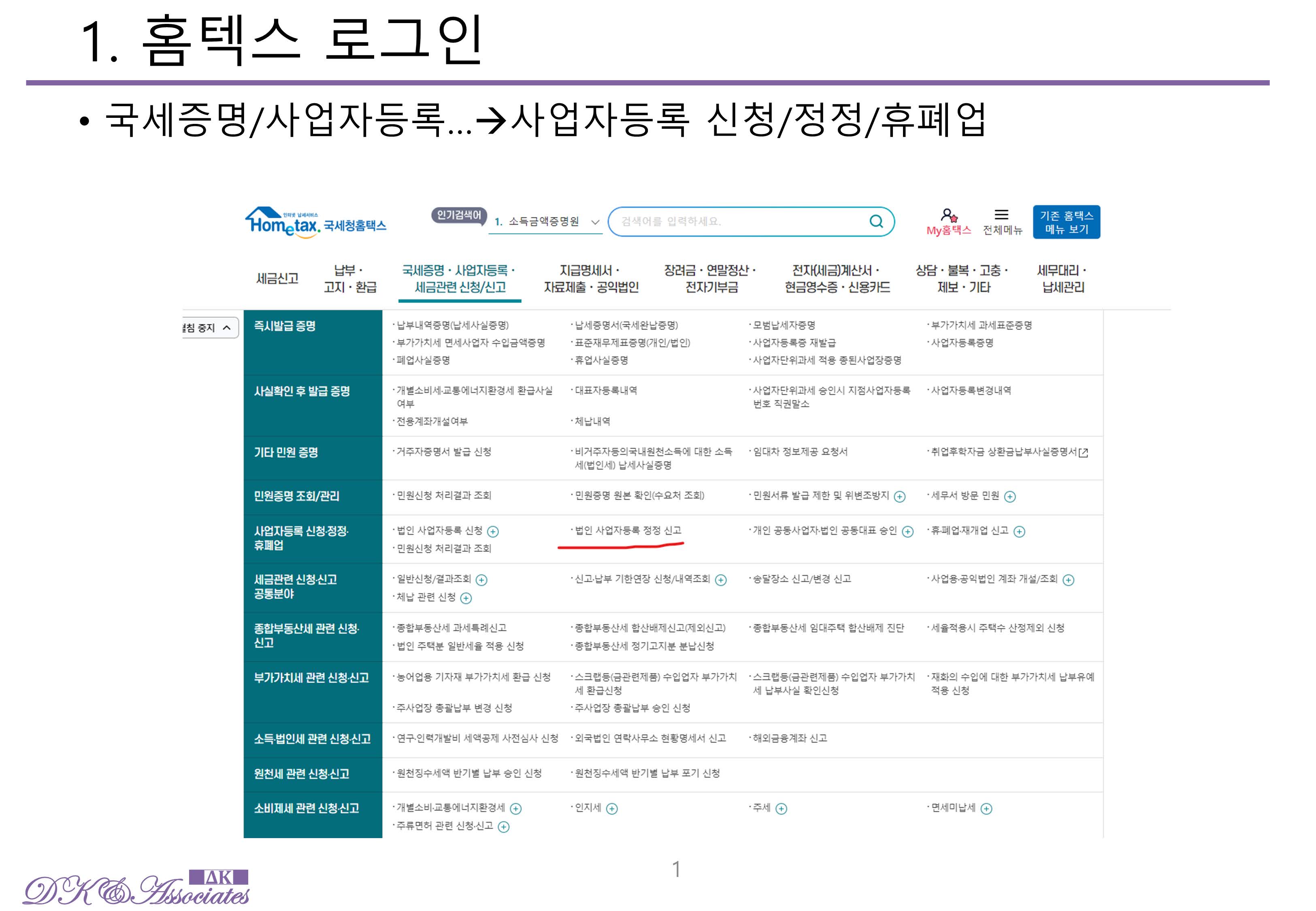Click 기존 홈택스 메뉴 보기 button
The width and height of the screenshot is (1316, 911).
1066,222
